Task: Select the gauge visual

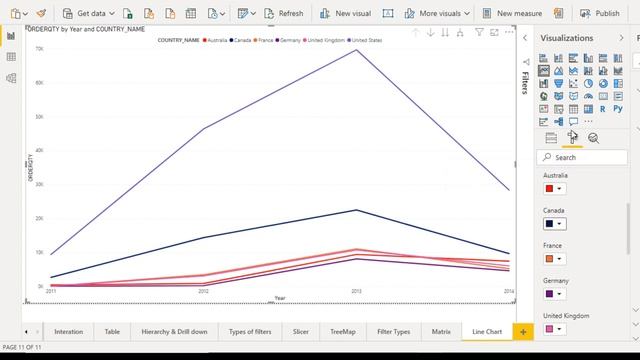Action: point(588,96)
